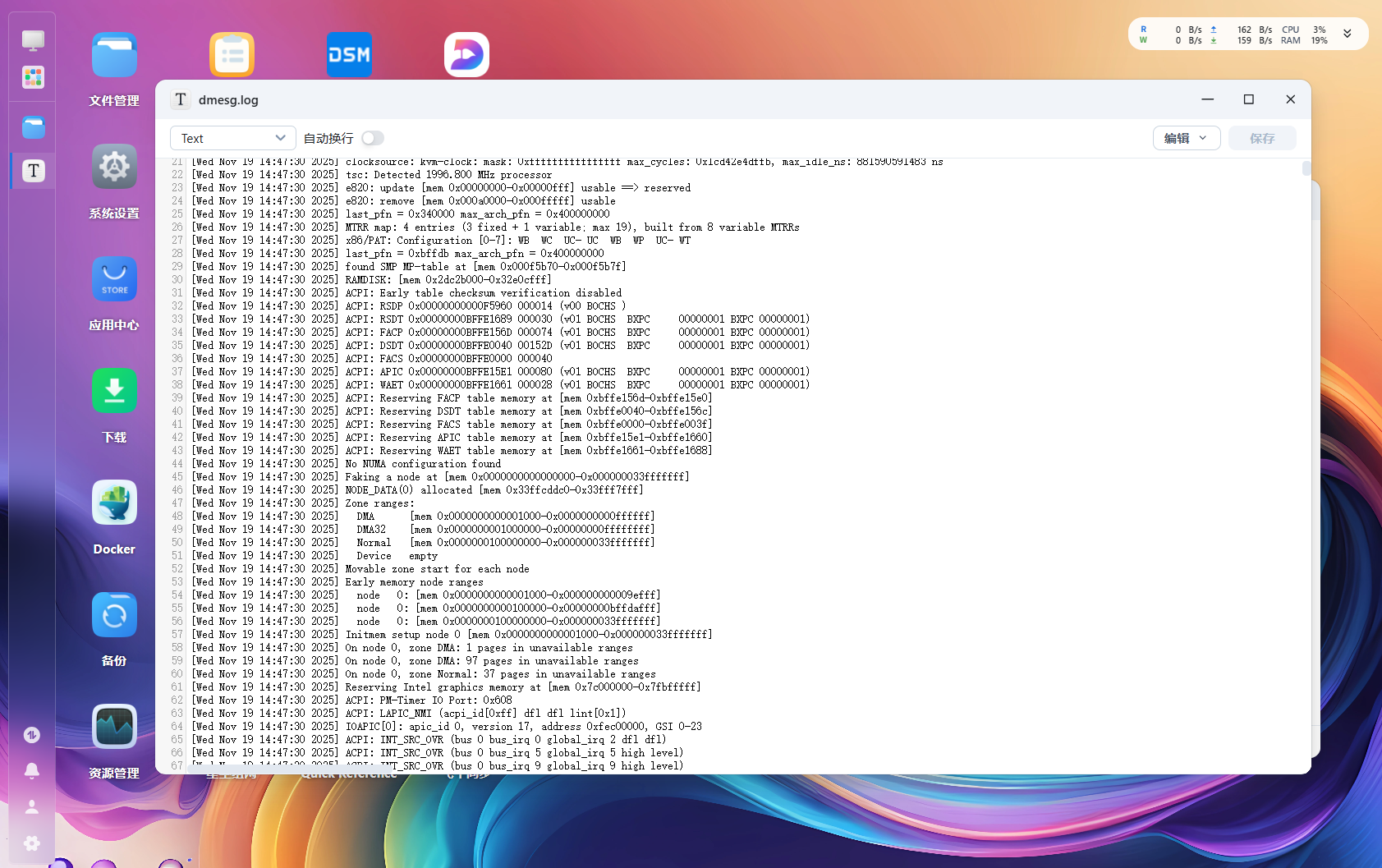This screenshot has height=868, width=1382.
Task: Open 系统设置 from the desktop
Action: (x=114, y=167)
